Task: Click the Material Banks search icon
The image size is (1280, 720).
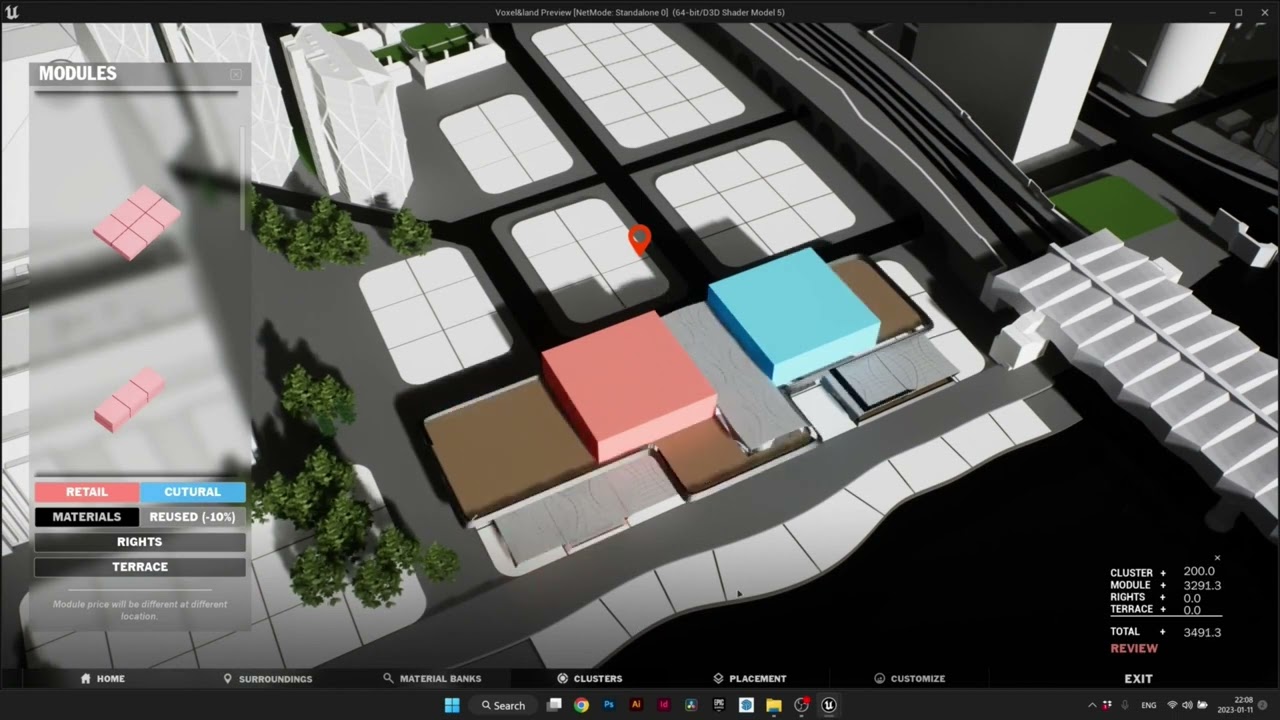Action: click(388, 678)
